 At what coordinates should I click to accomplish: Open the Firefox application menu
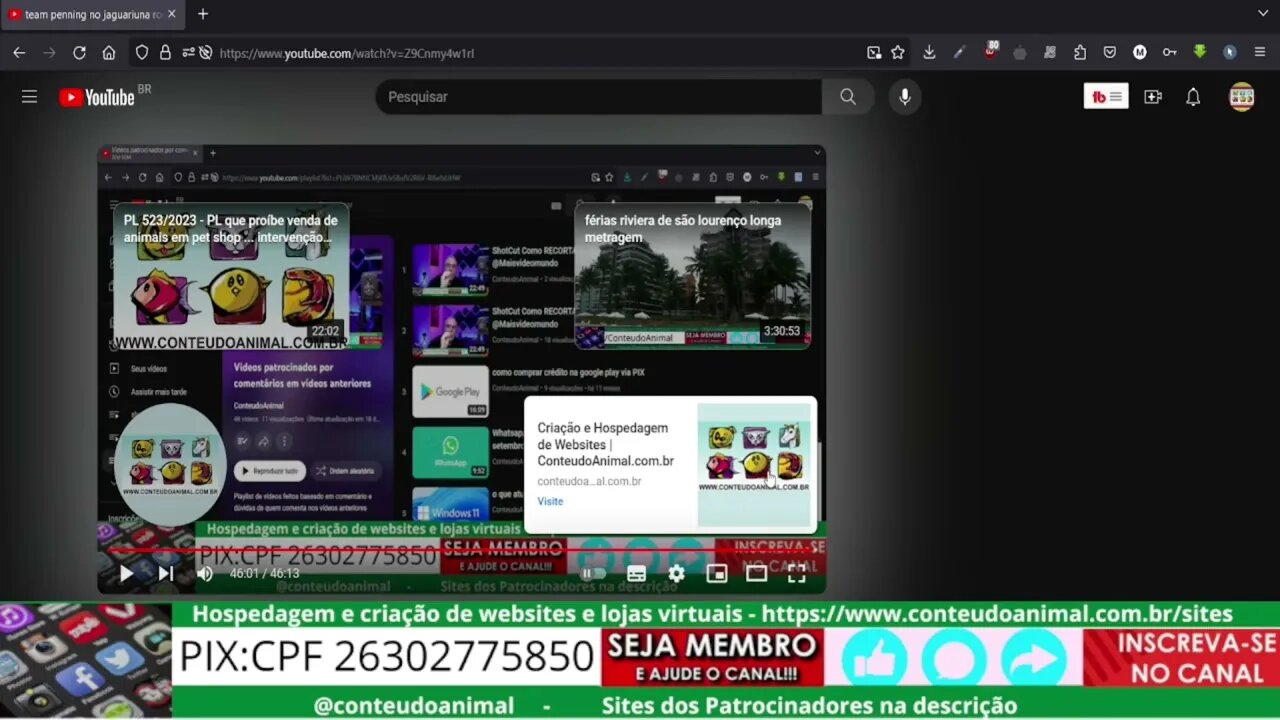tap(1260, 53)
